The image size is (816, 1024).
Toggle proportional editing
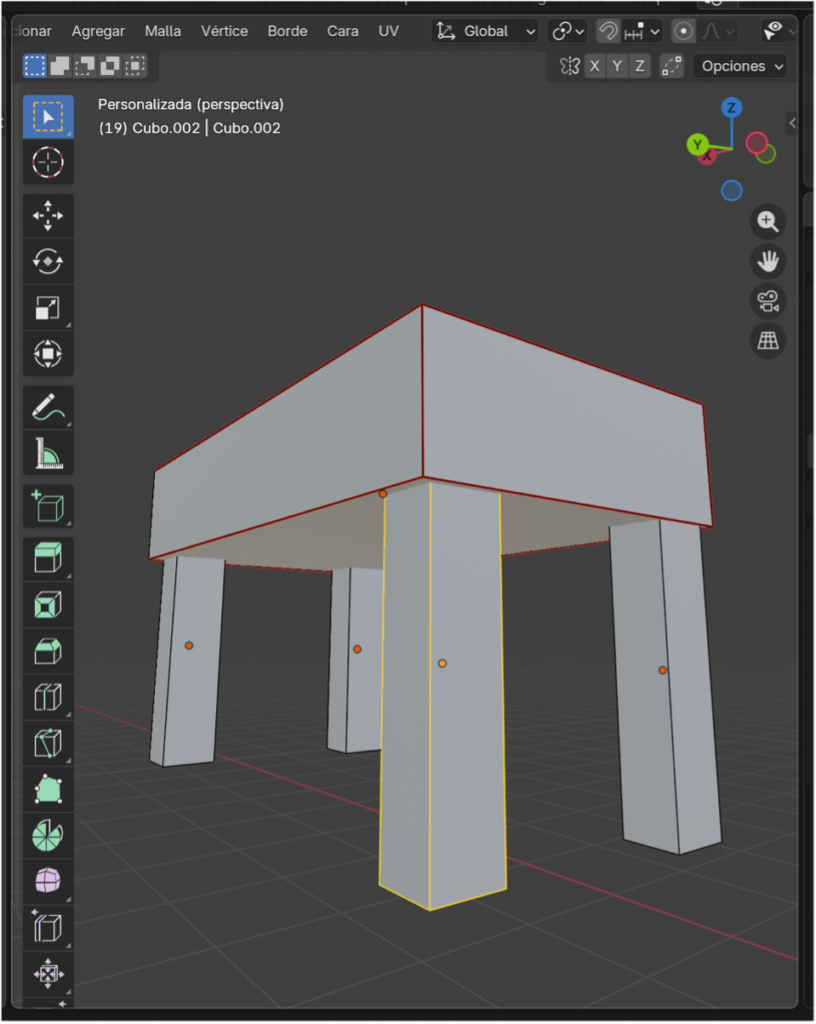click(684, 31)
